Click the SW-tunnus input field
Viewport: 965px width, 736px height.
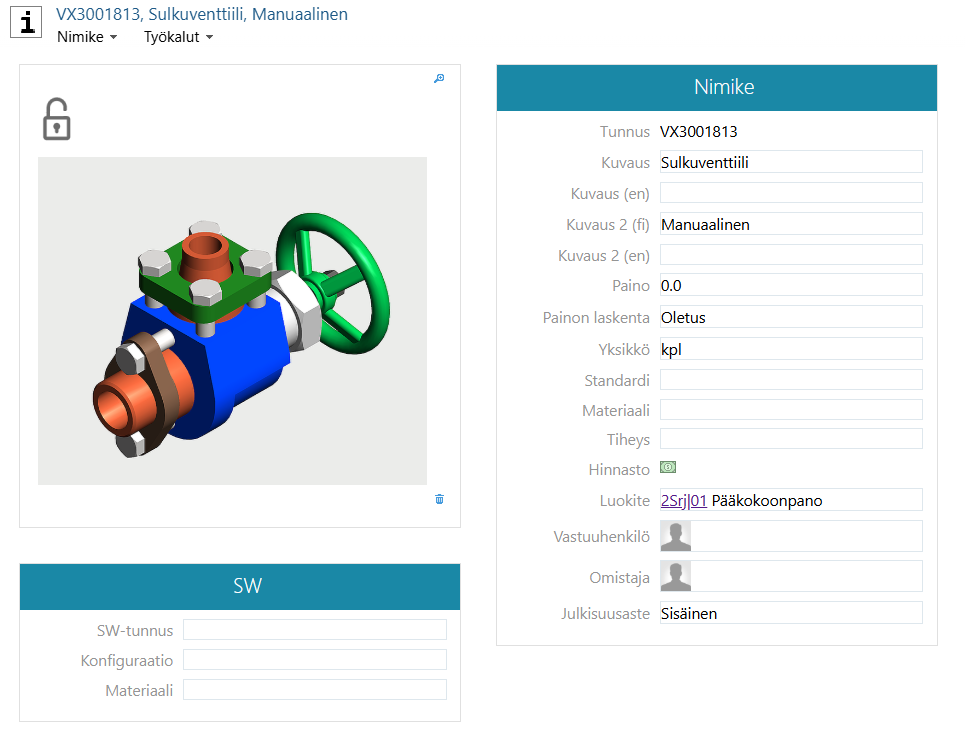pyautogui.click(x=314, y=630)
